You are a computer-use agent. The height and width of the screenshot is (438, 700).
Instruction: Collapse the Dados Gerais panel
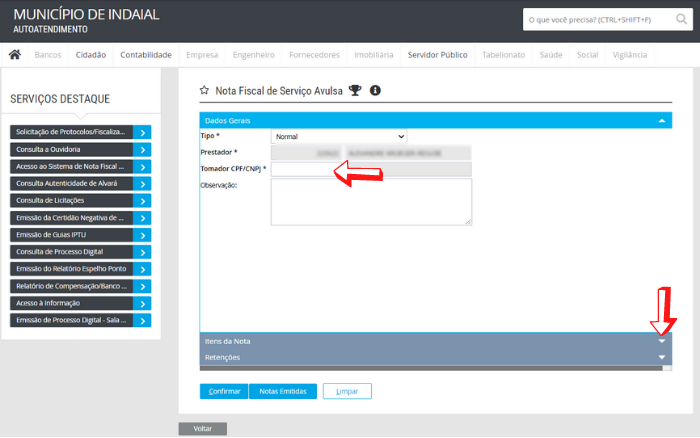point(661,120)
